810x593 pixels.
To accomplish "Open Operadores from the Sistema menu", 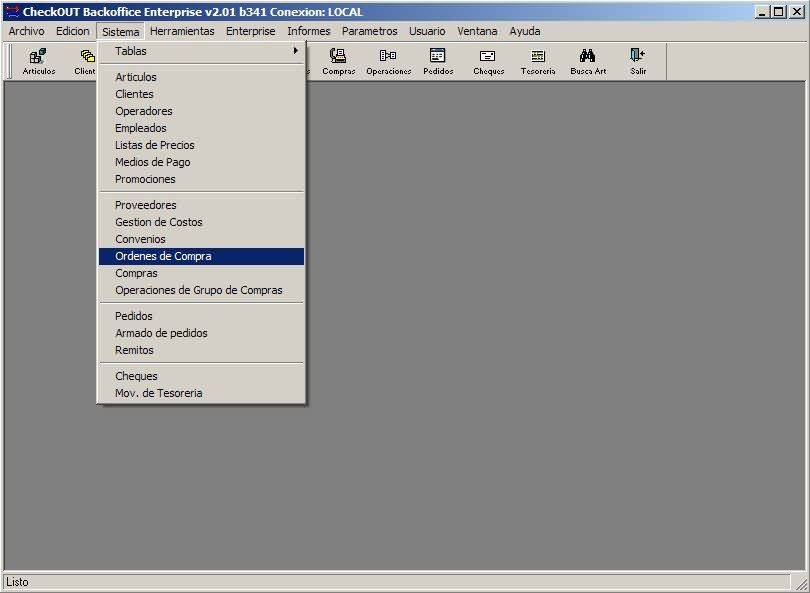I will (x=201, y=111).
